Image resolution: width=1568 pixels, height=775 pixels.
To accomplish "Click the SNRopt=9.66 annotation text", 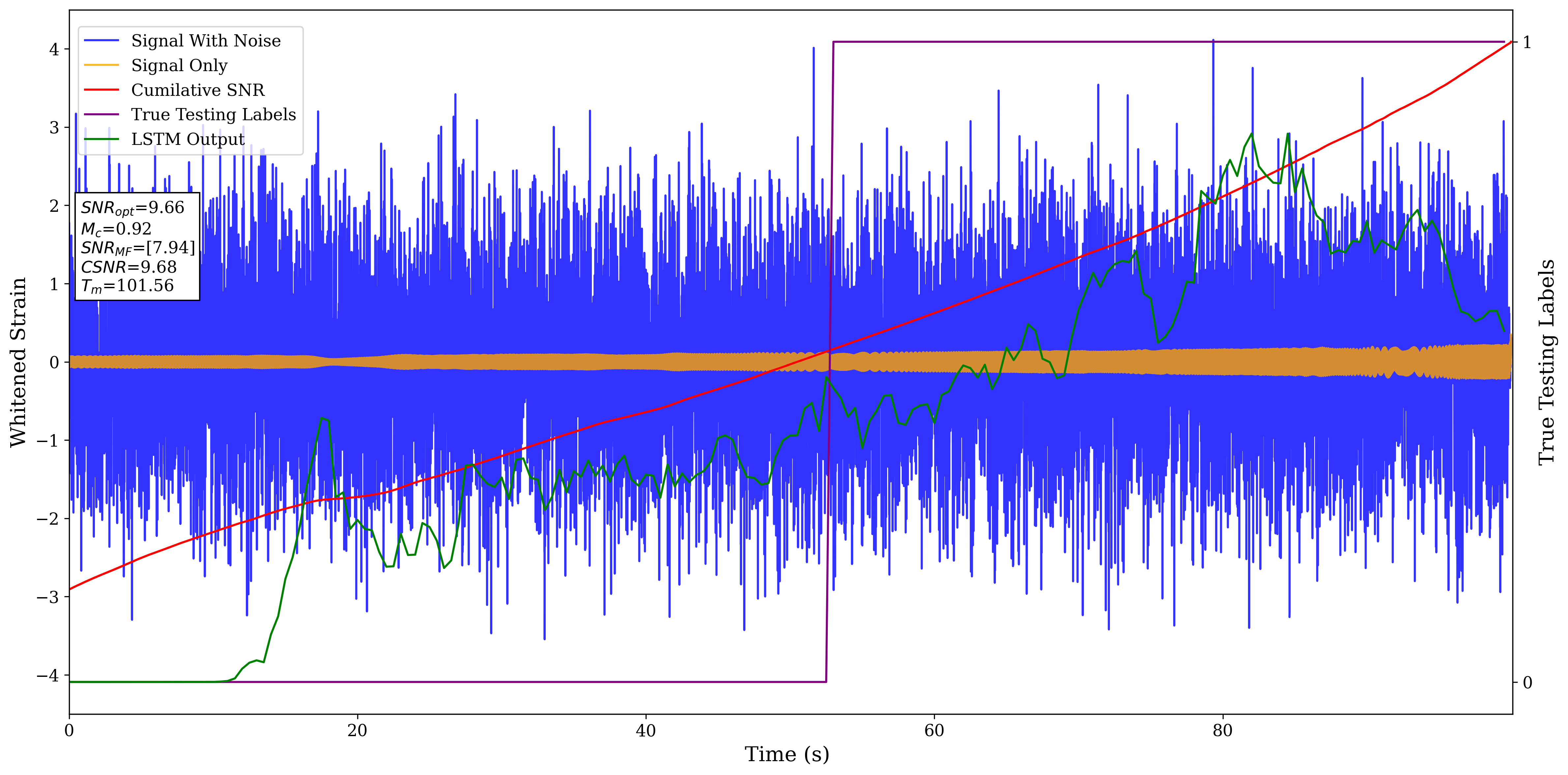I will 132,208.
